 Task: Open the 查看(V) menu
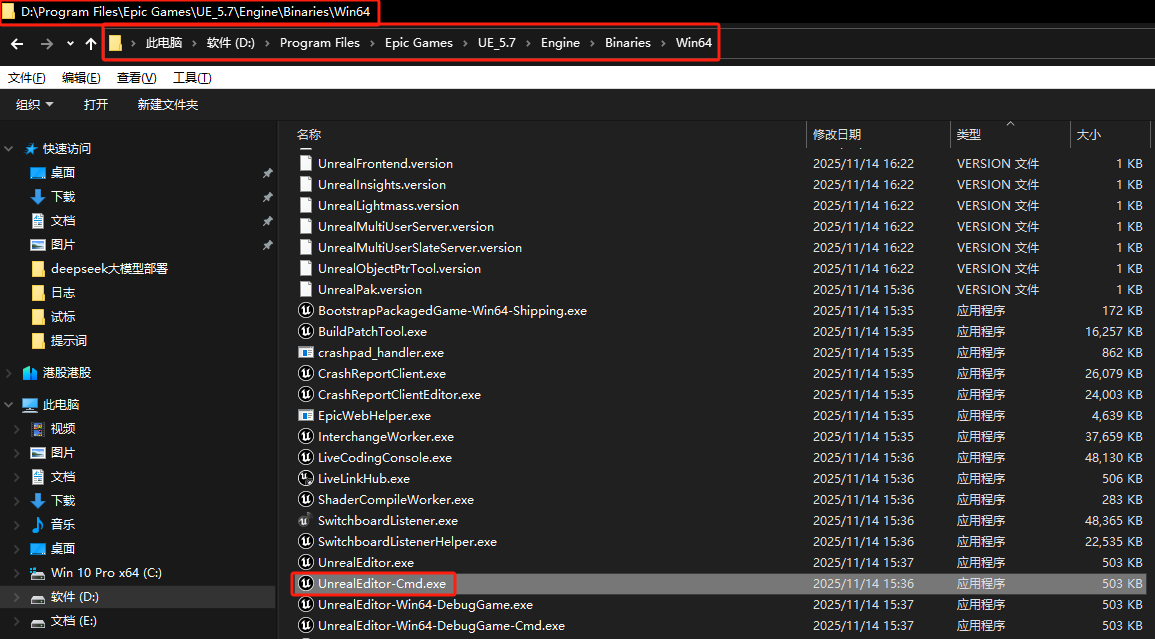(x=136, y=78)
